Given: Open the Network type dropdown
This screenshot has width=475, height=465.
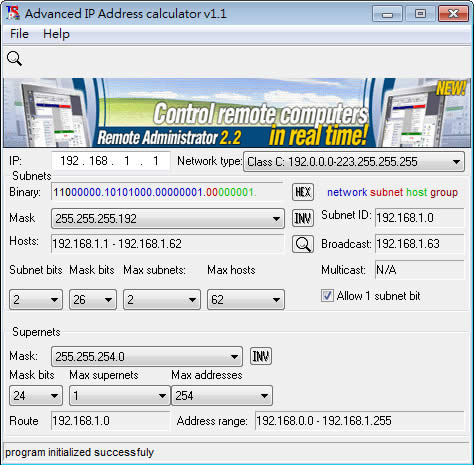Looking at the screenshot, I should [354, 162].
